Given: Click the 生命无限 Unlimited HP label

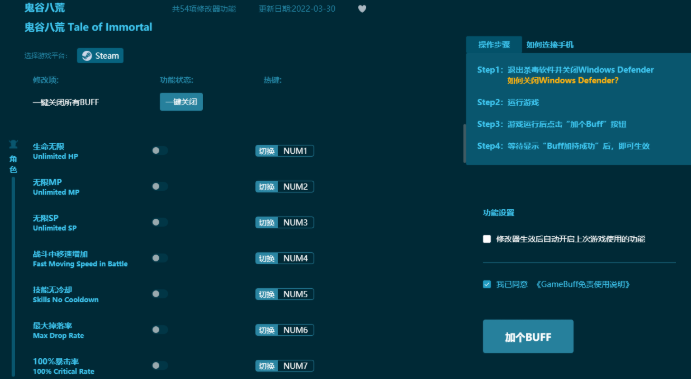Looking at the screenshot, I should (x=56, y=151).
